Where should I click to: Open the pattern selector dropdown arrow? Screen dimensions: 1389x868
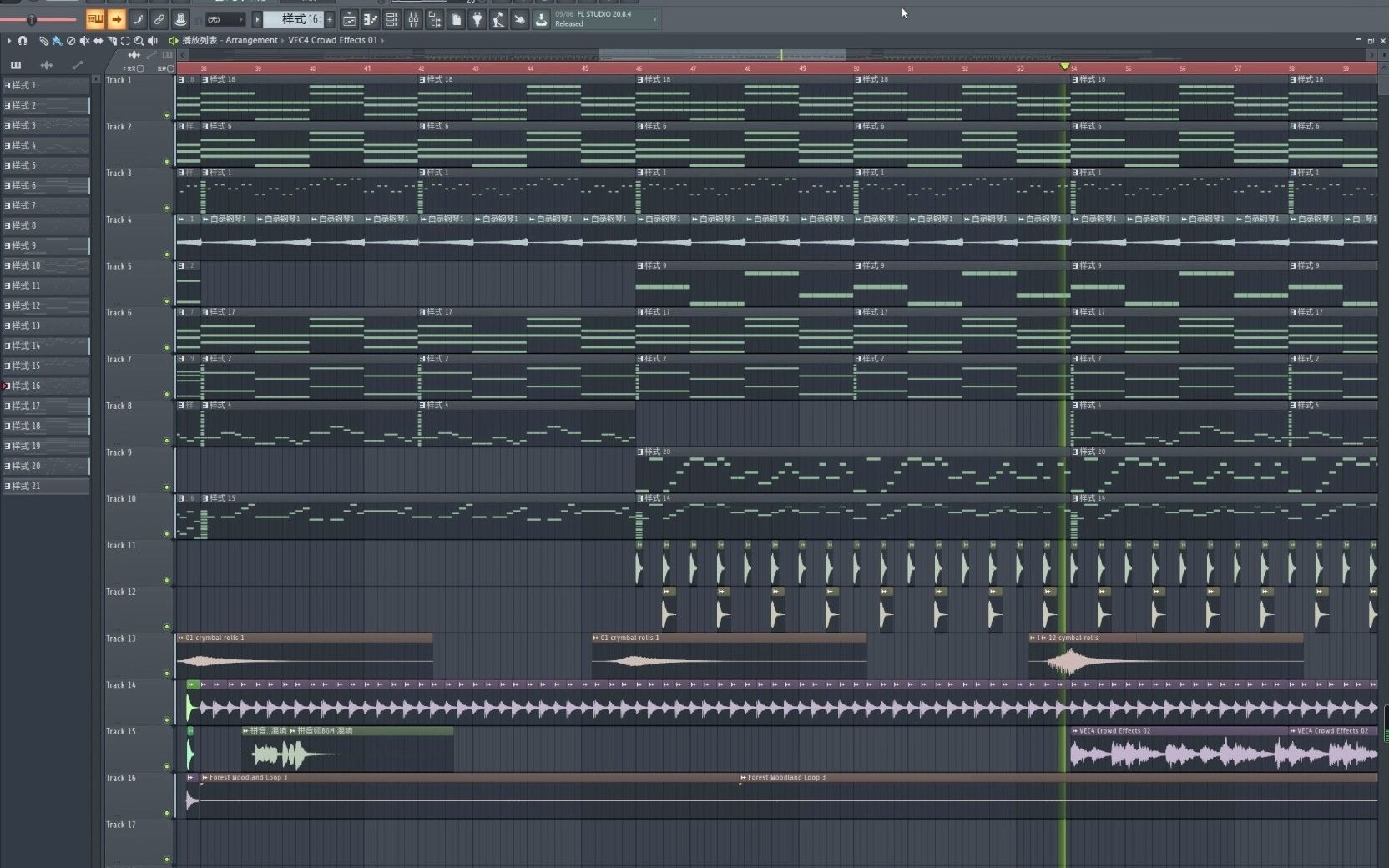257,19
